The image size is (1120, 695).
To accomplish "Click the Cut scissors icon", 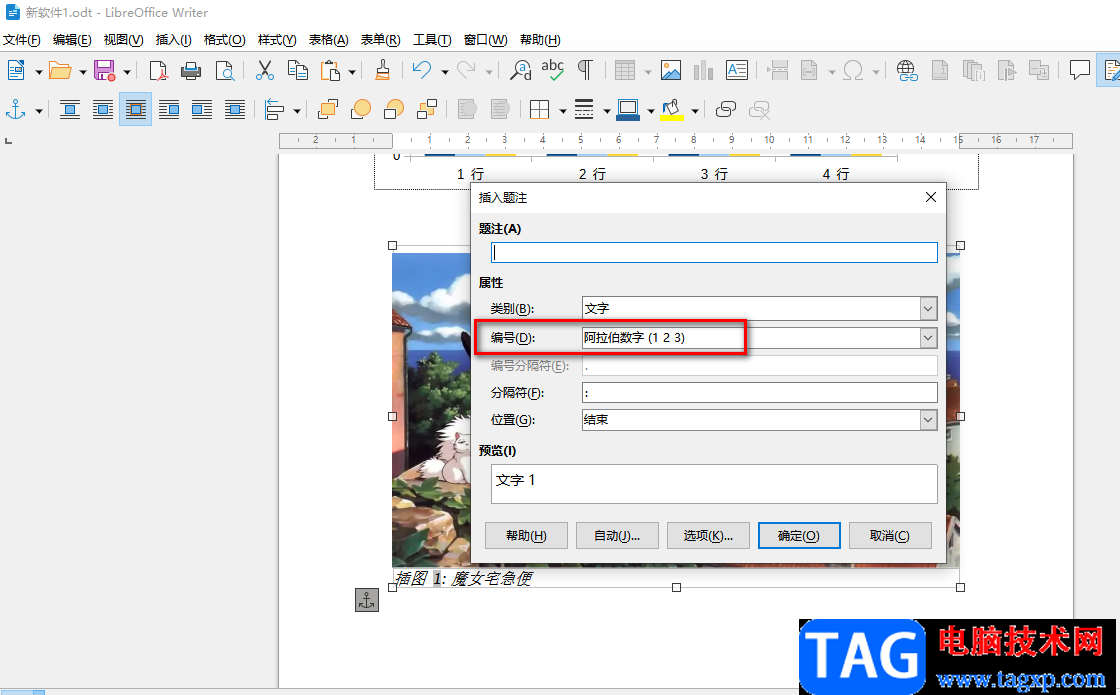I will pyautogui.click(x=265, y=71).
